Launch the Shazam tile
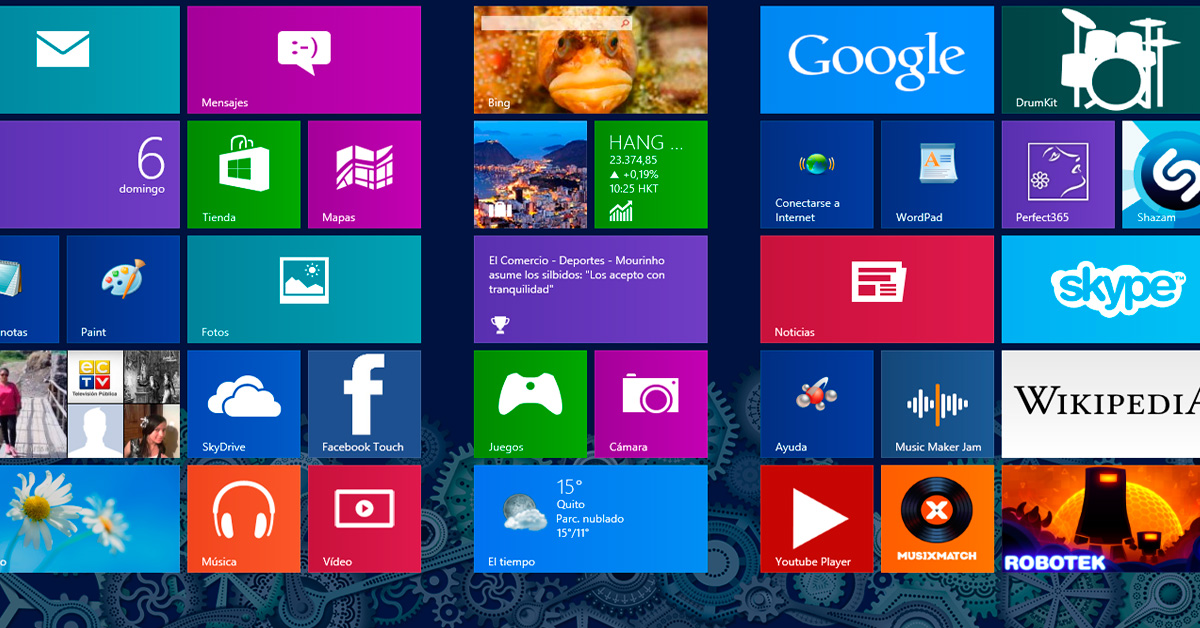Viewport: 1200px width, 628px height. 1161,174
